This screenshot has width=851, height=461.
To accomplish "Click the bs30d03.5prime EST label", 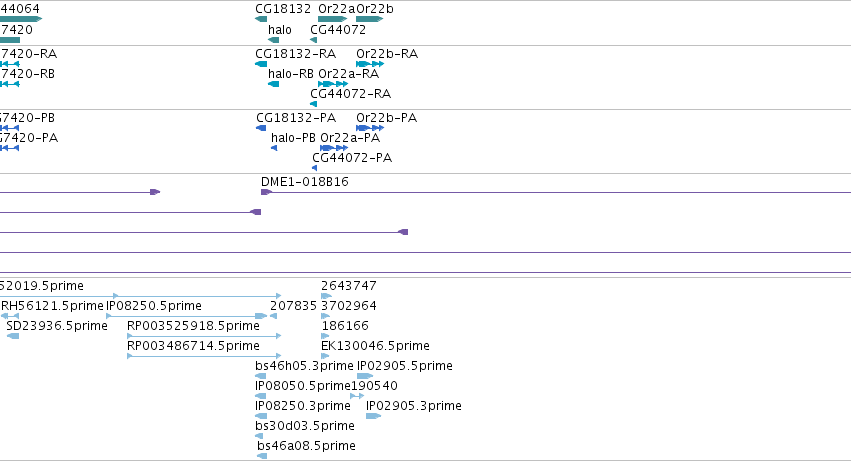I will pyautogui.click(x=304, y=426).
